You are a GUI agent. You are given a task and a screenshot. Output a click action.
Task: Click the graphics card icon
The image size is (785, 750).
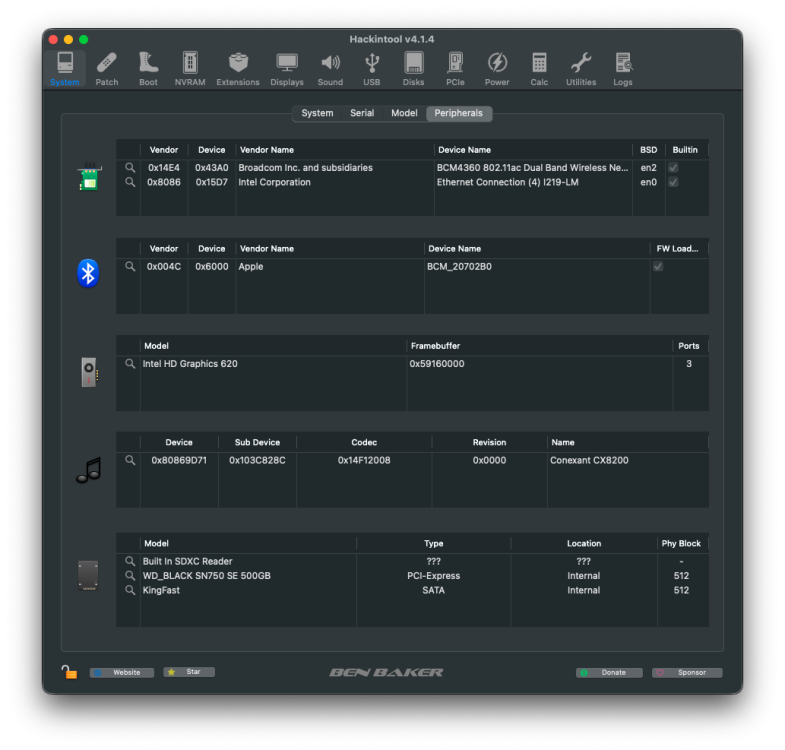(x=89, y=372)
